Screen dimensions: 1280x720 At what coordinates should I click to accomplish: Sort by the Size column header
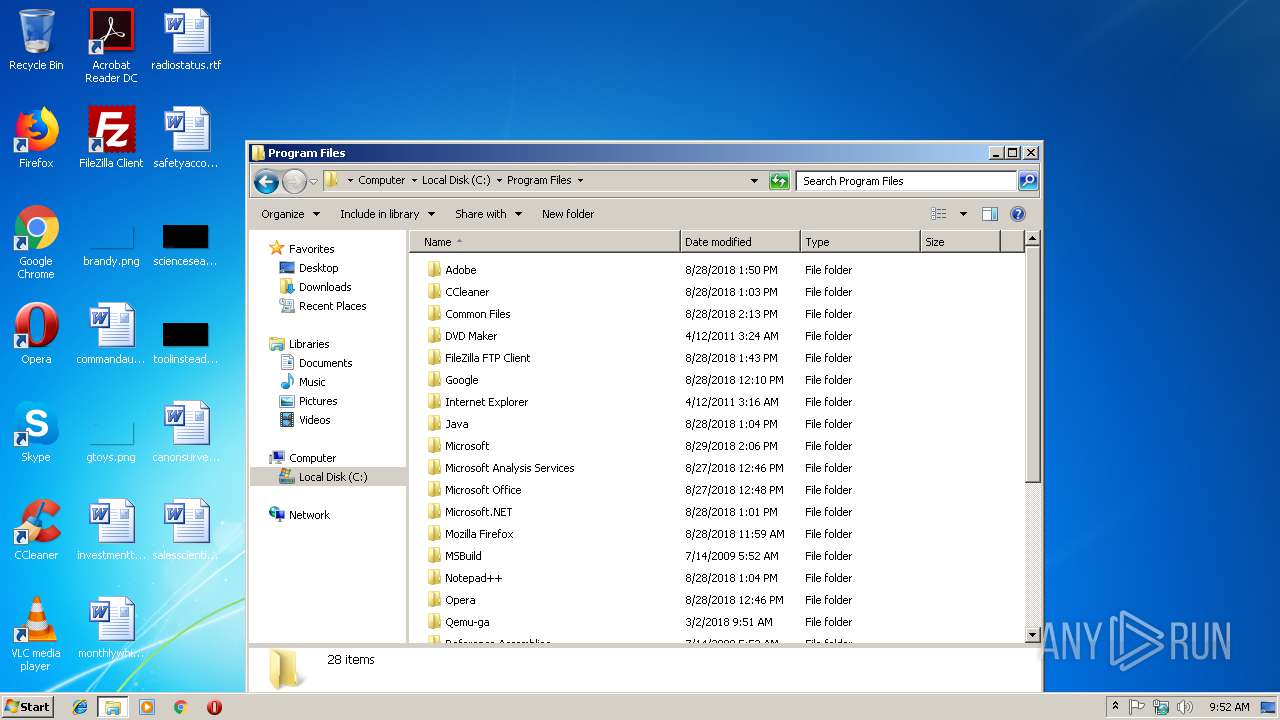[960, 242]
